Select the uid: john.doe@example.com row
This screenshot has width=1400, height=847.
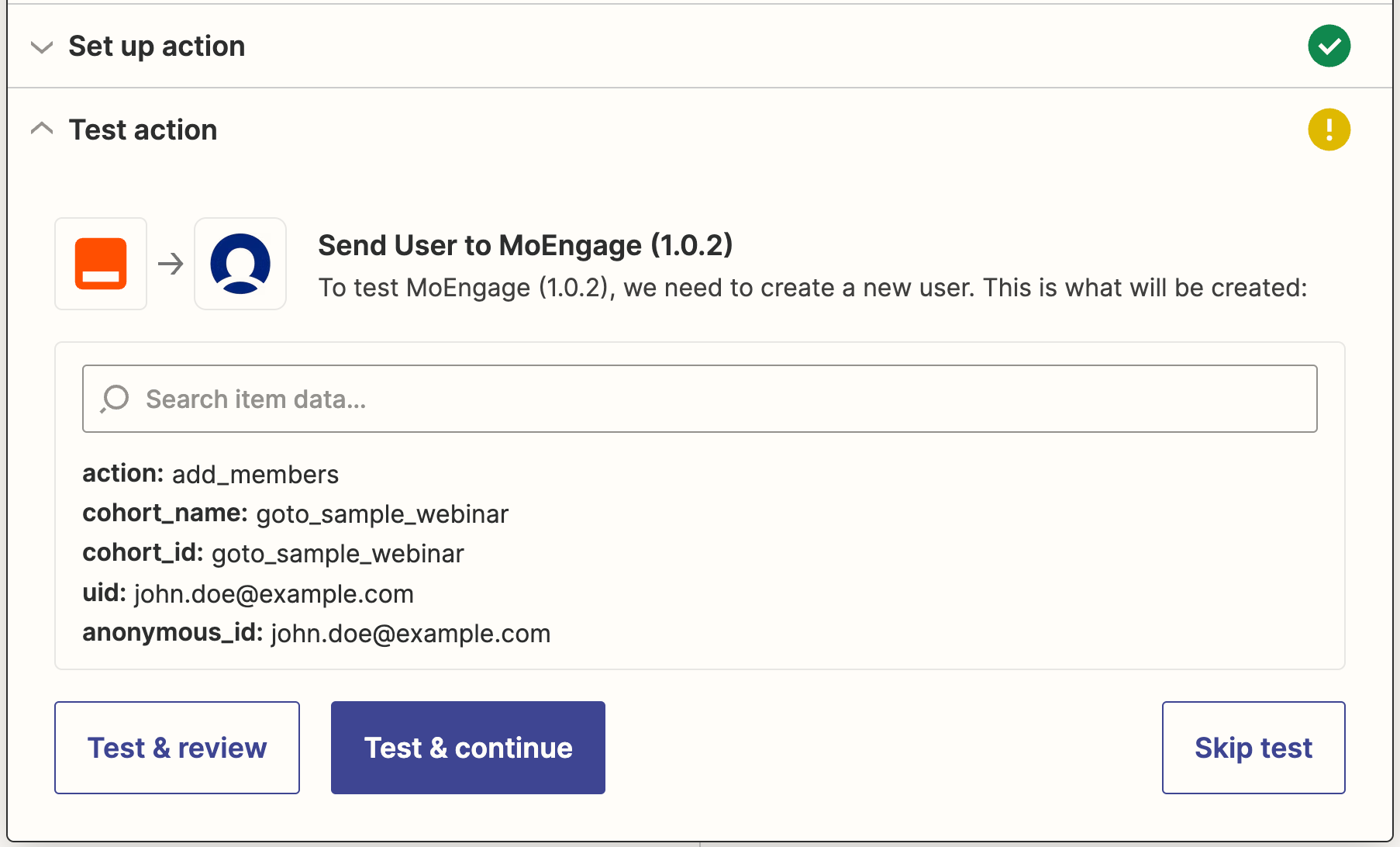click(x=248, y=593)
